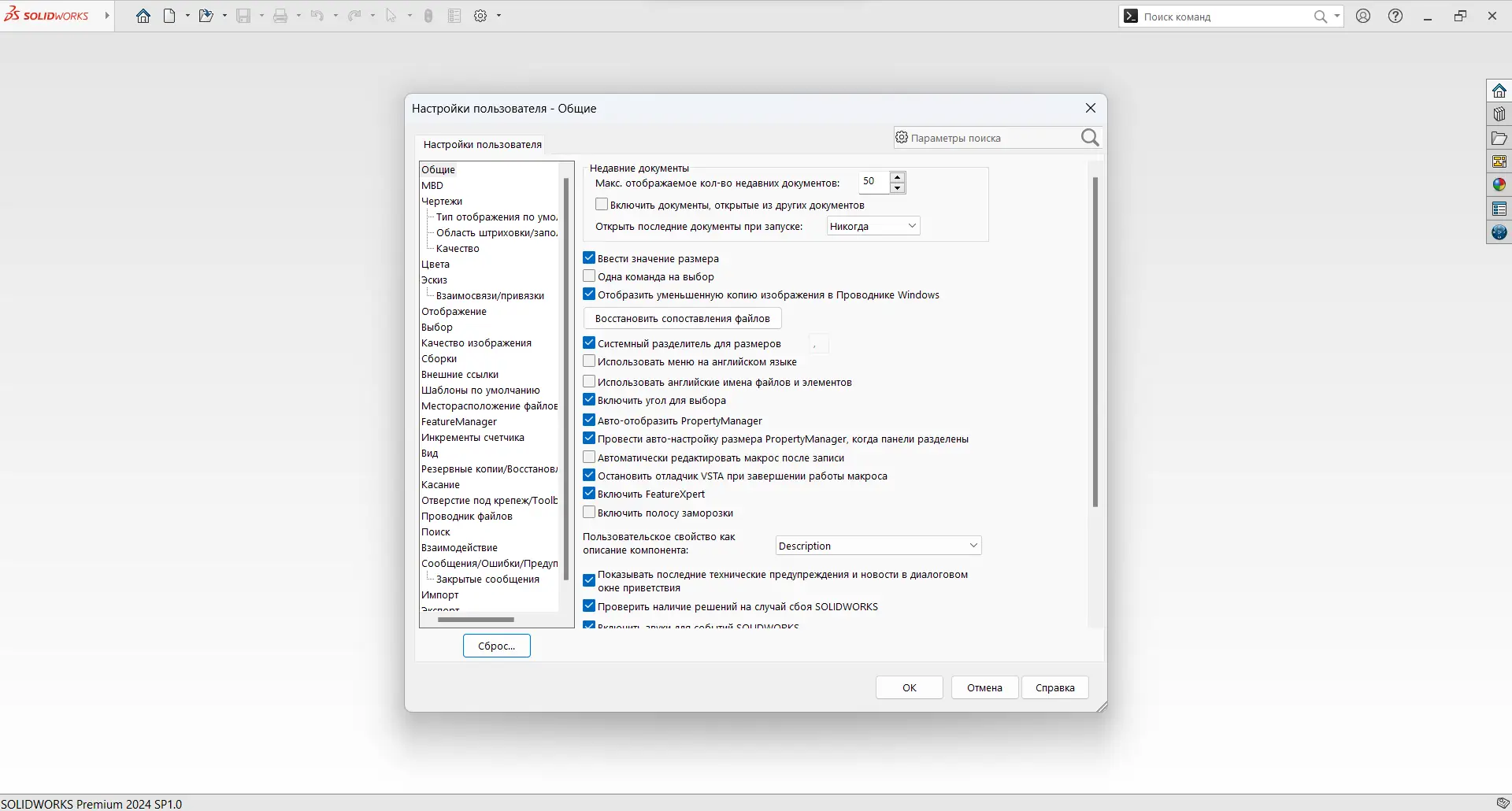Close the user settings dialog
The image size is (1512, 811).
tap(1091, 108)
